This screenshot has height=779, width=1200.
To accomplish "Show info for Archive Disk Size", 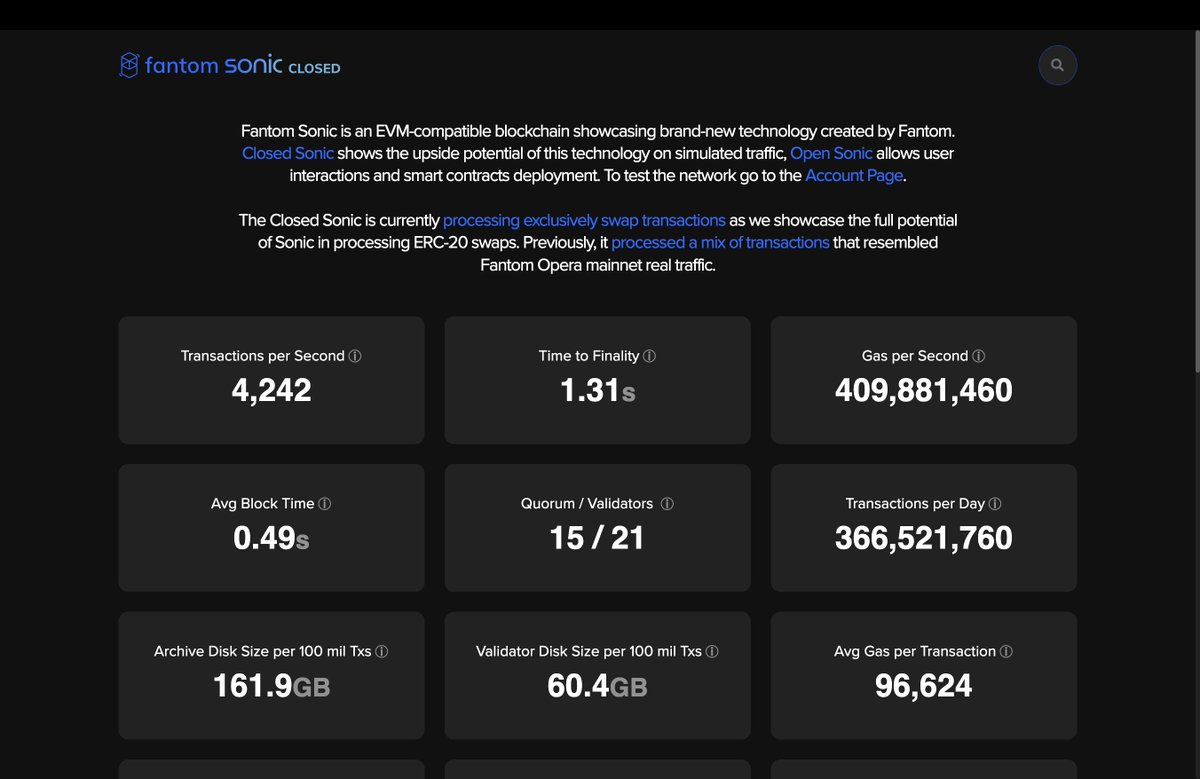I will click(382, 652).
